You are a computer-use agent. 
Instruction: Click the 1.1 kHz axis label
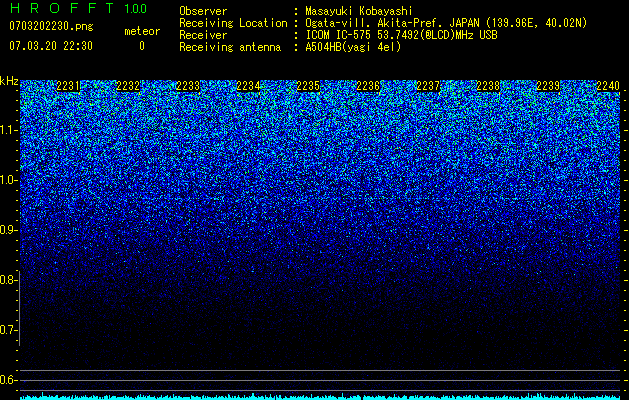coord(9,130)
